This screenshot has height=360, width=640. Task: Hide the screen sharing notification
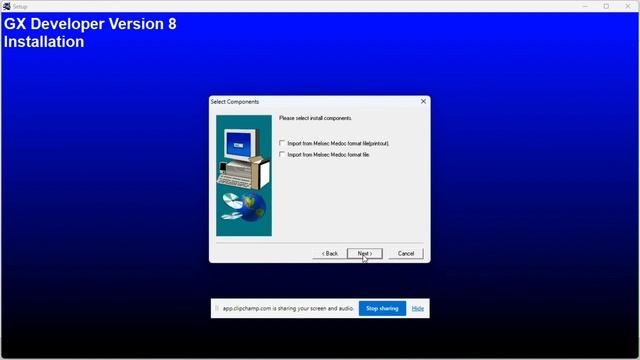(418, 309)
